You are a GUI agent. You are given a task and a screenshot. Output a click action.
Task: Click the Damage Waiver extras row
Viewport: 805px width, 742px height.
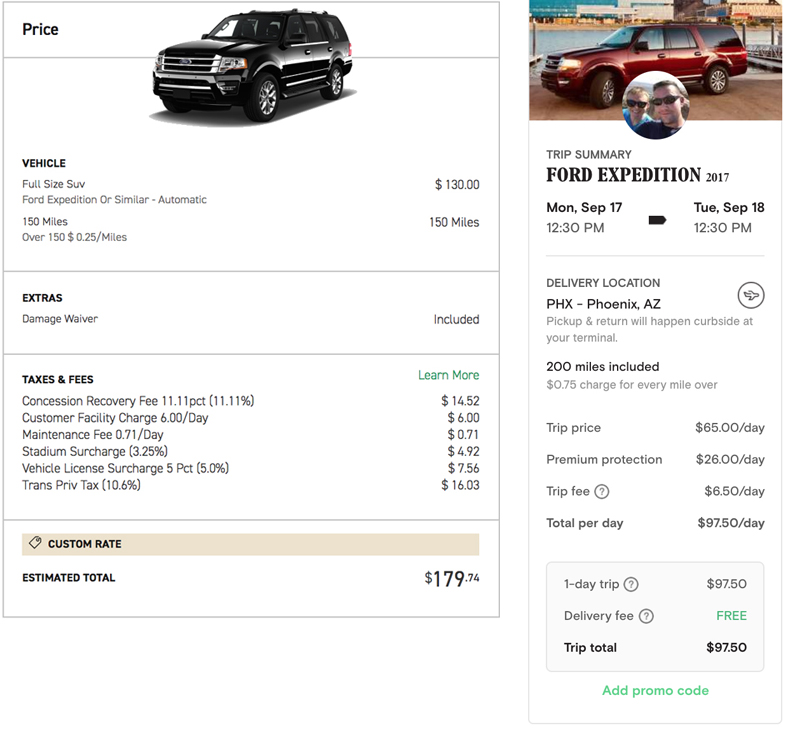[x=251, y=319]
